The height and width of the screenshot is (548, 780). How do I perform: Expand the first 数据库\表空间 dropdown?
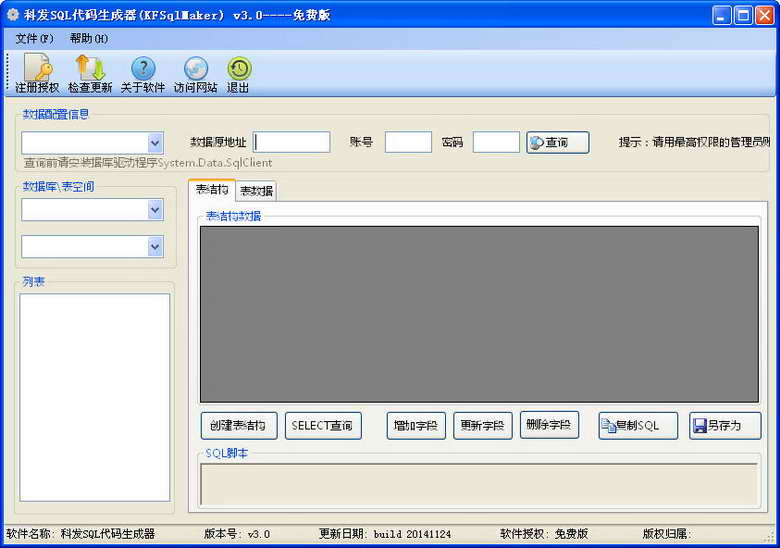[x=155, y=210]
